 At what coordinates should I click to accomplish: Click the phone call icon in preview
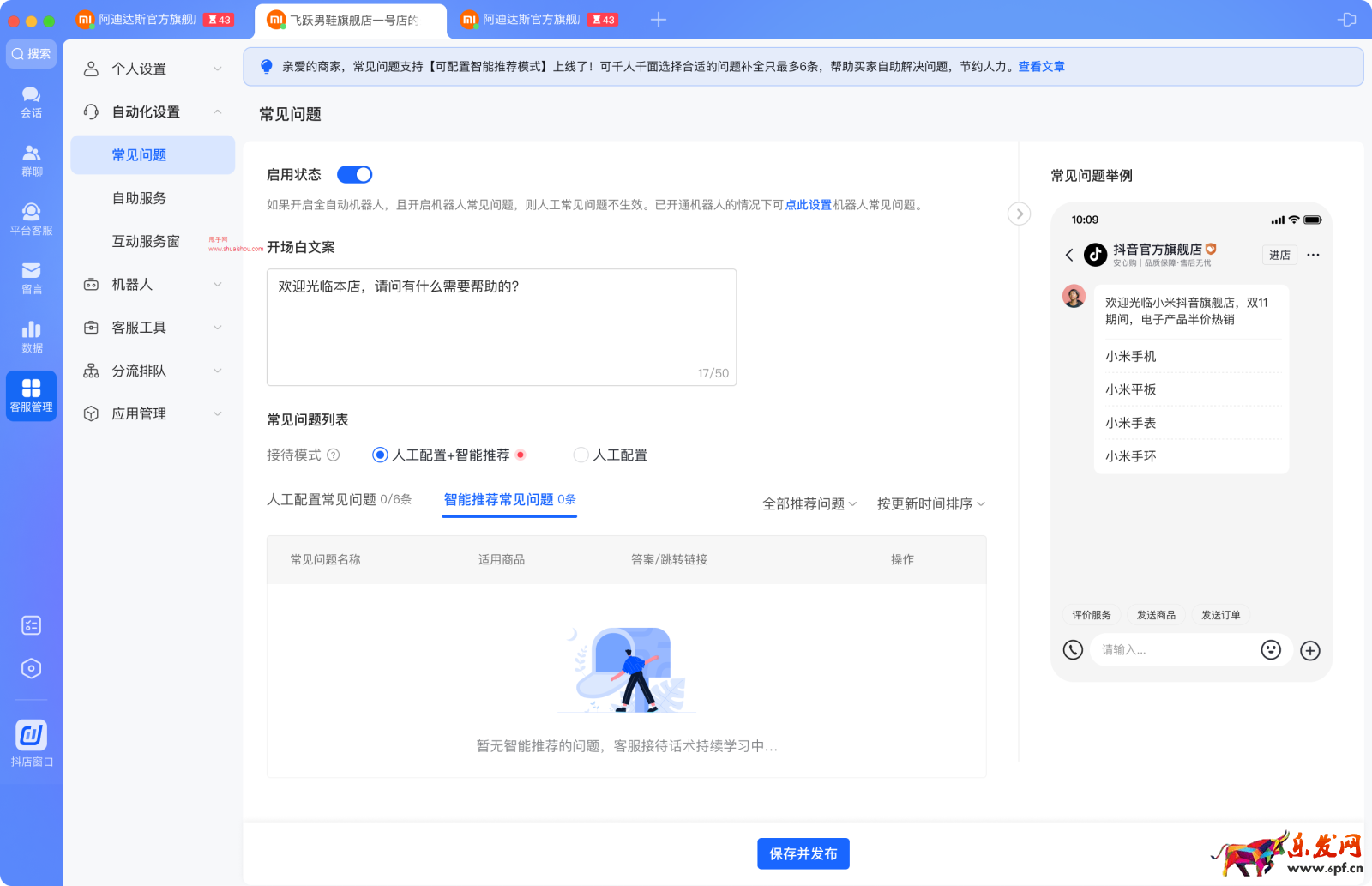click(1073, 650)
